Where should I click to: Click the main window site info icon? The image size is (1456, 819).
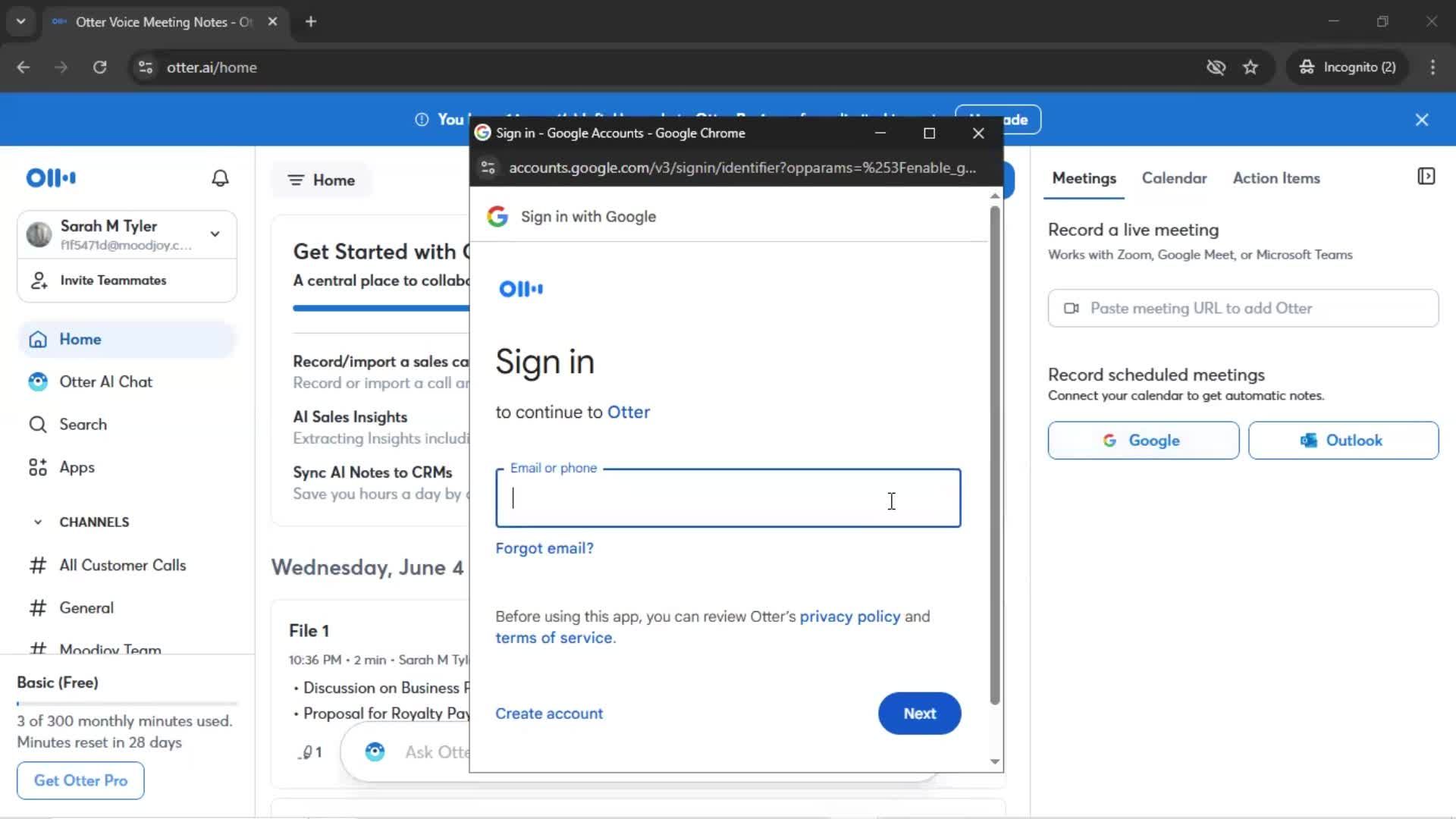[x=146, y=67]
